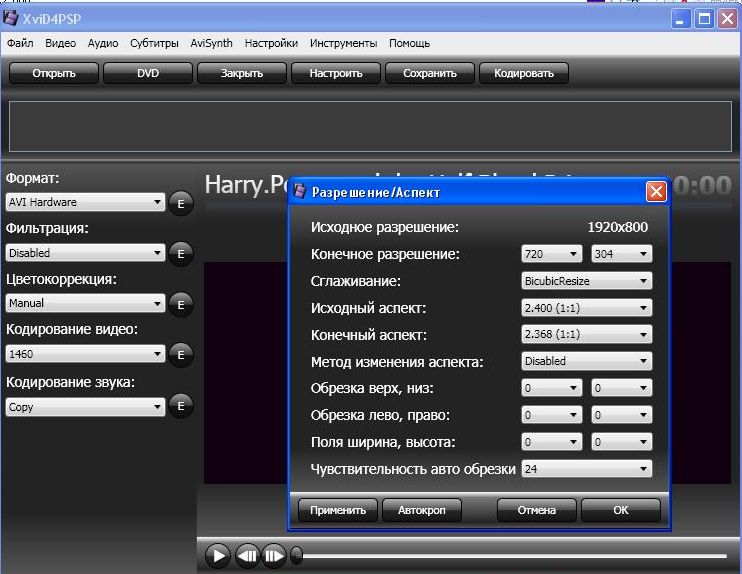
Task: Expand the Метод изменения аспекта dropdown
Action: click(x=586, y=361)
